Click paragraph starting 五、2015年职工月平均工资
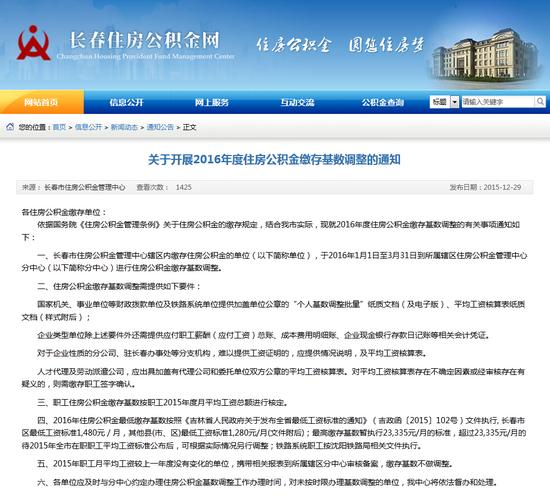 coord(245,464)
